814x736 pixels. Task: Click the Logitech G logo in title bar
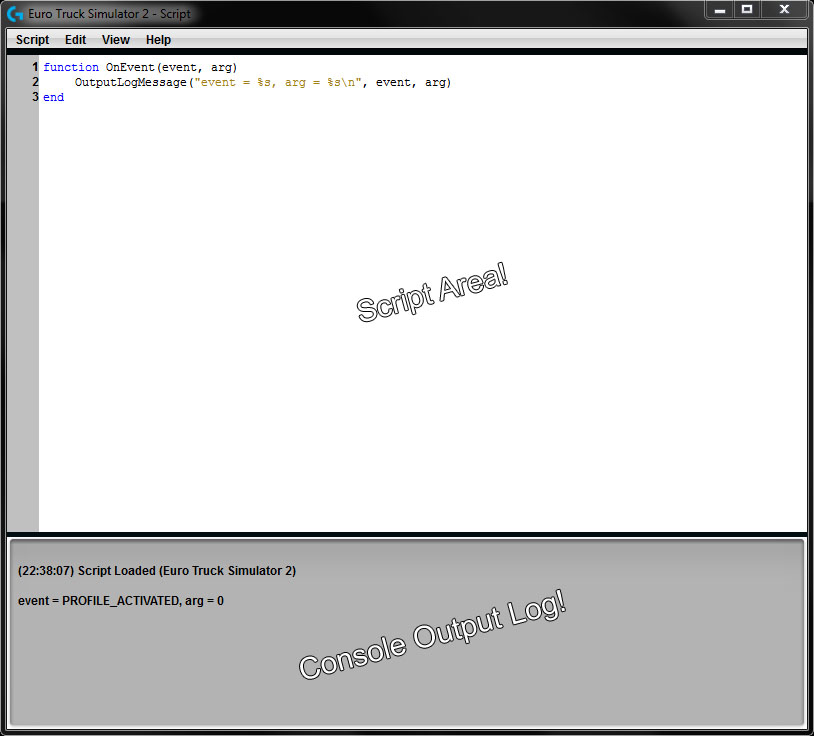[15, 13]
